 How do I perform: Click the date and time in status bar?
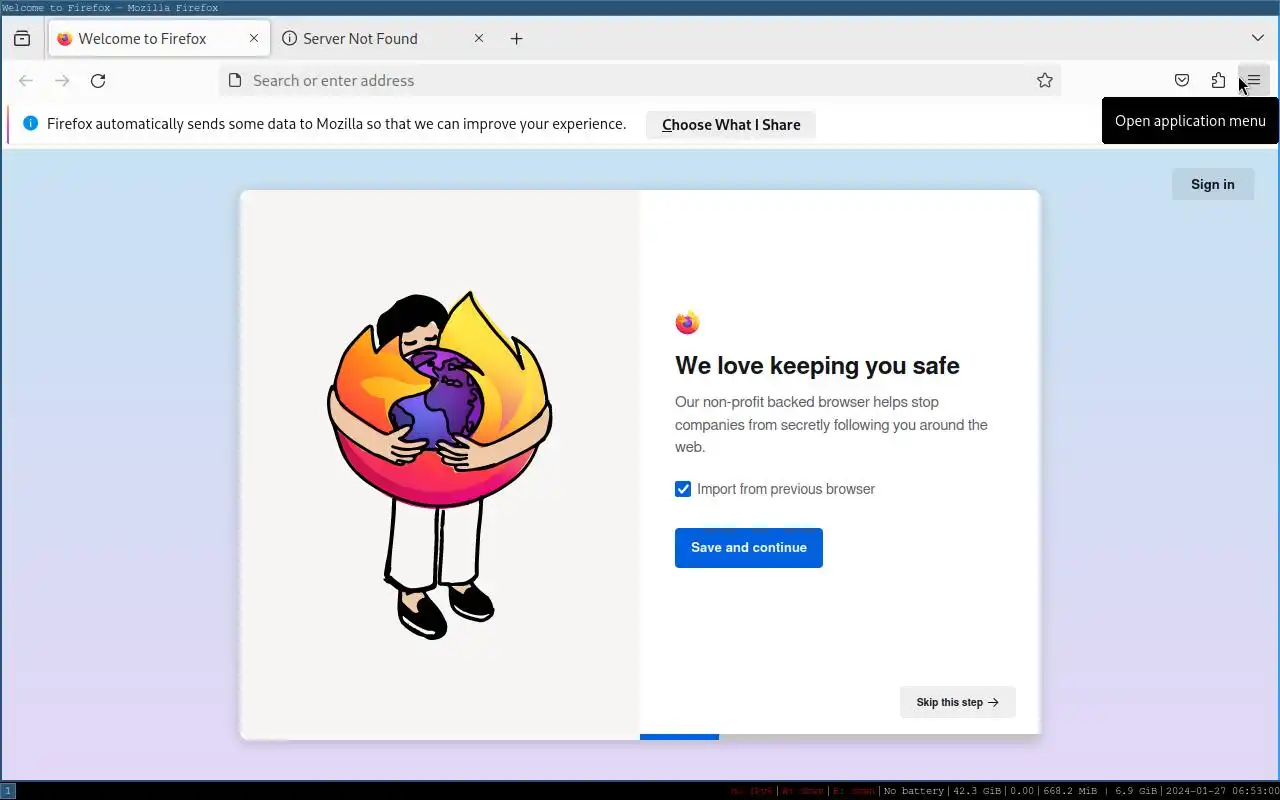pos(1222,791)
